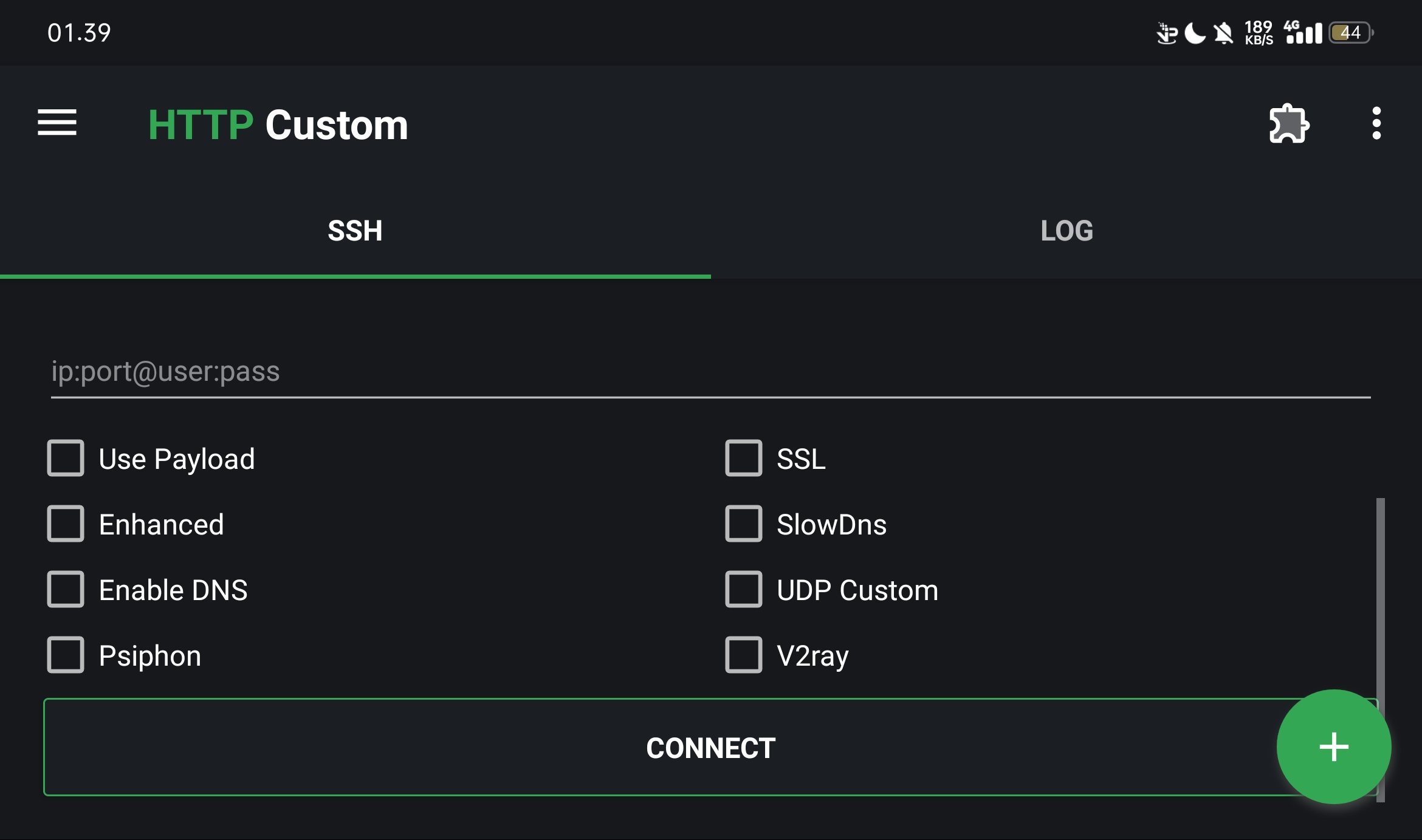This screenshot has height=840, width=1422.
Task: Select the Psiphon checkbox
Action: click(66, 655)
